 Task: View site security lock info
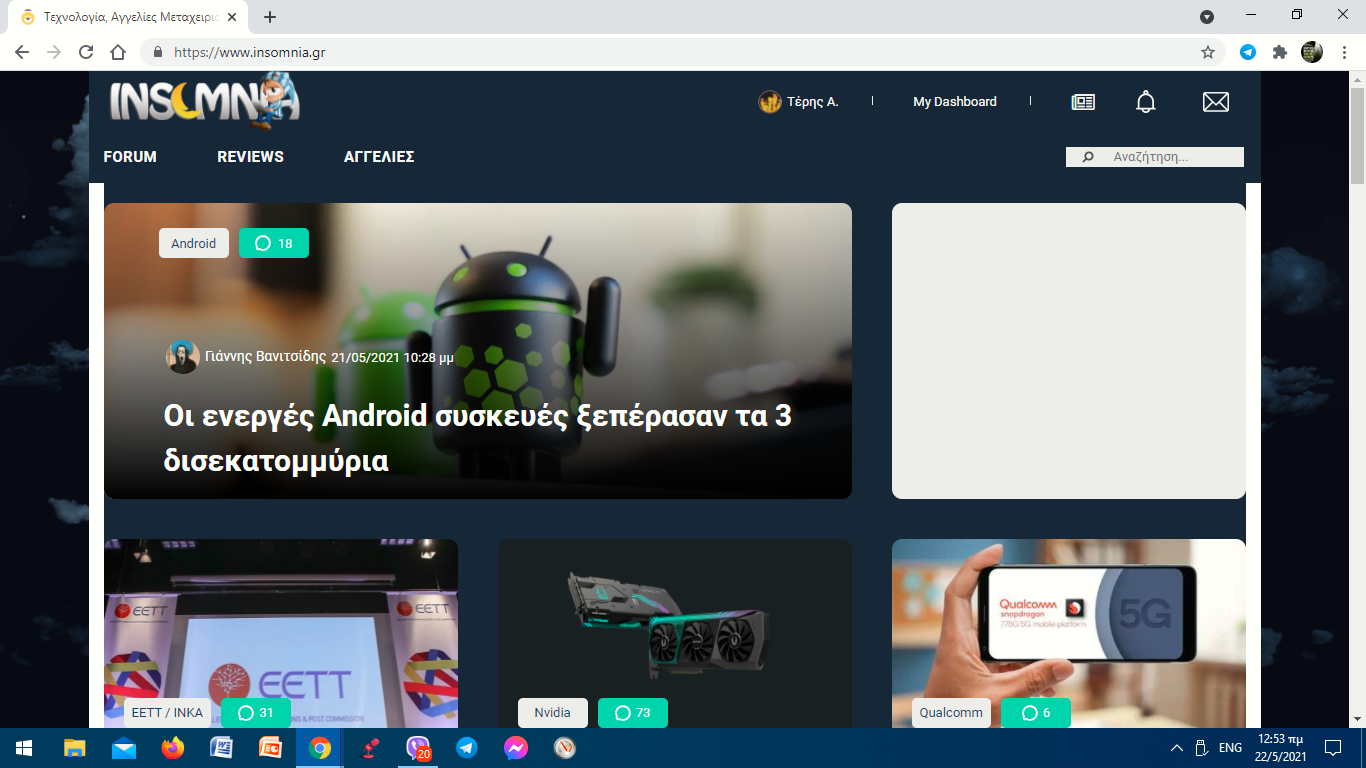pyautogui.click(x=158, y=52)
